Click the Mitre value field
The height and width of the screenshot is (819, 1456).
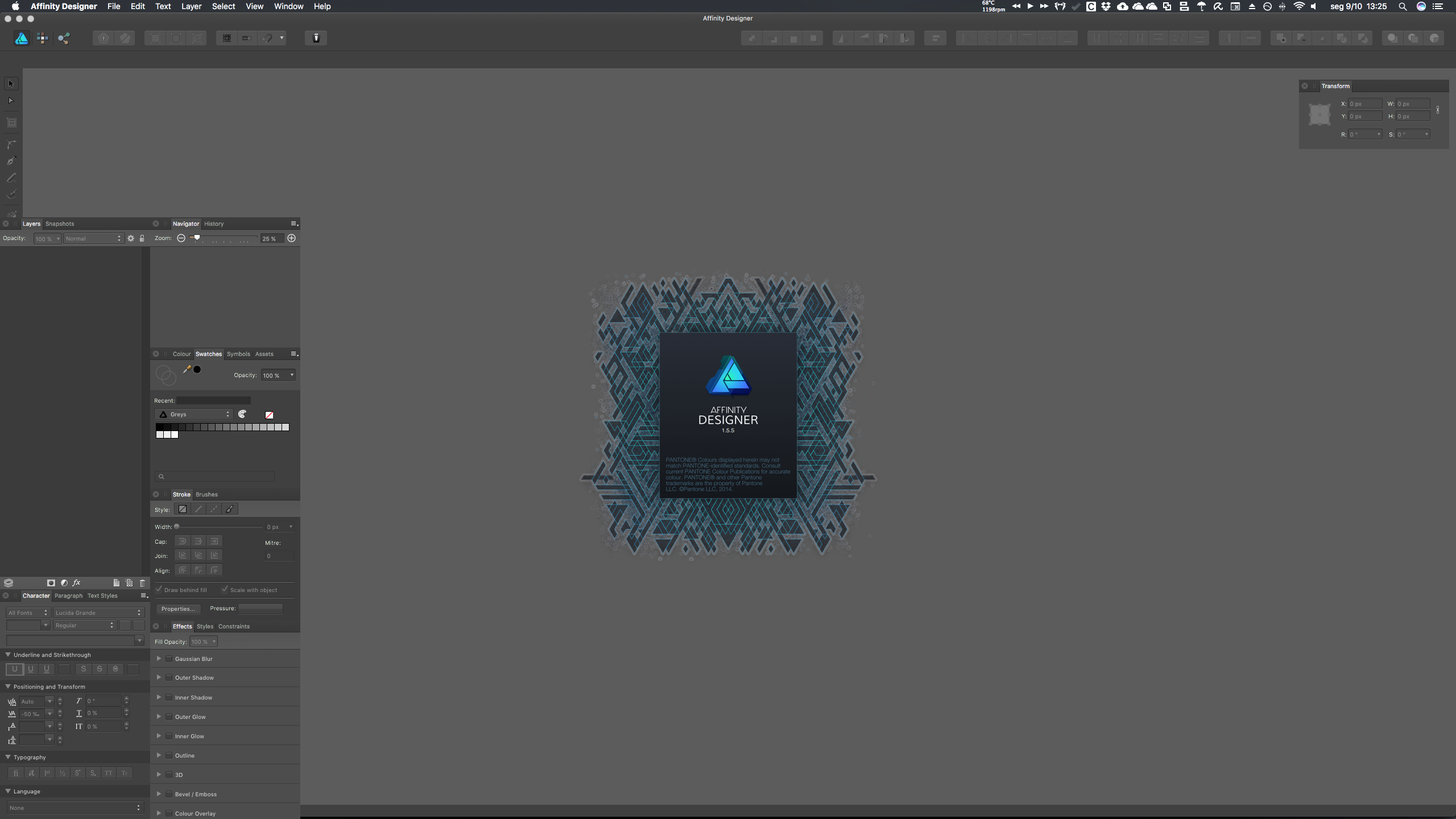pos(280,556)
